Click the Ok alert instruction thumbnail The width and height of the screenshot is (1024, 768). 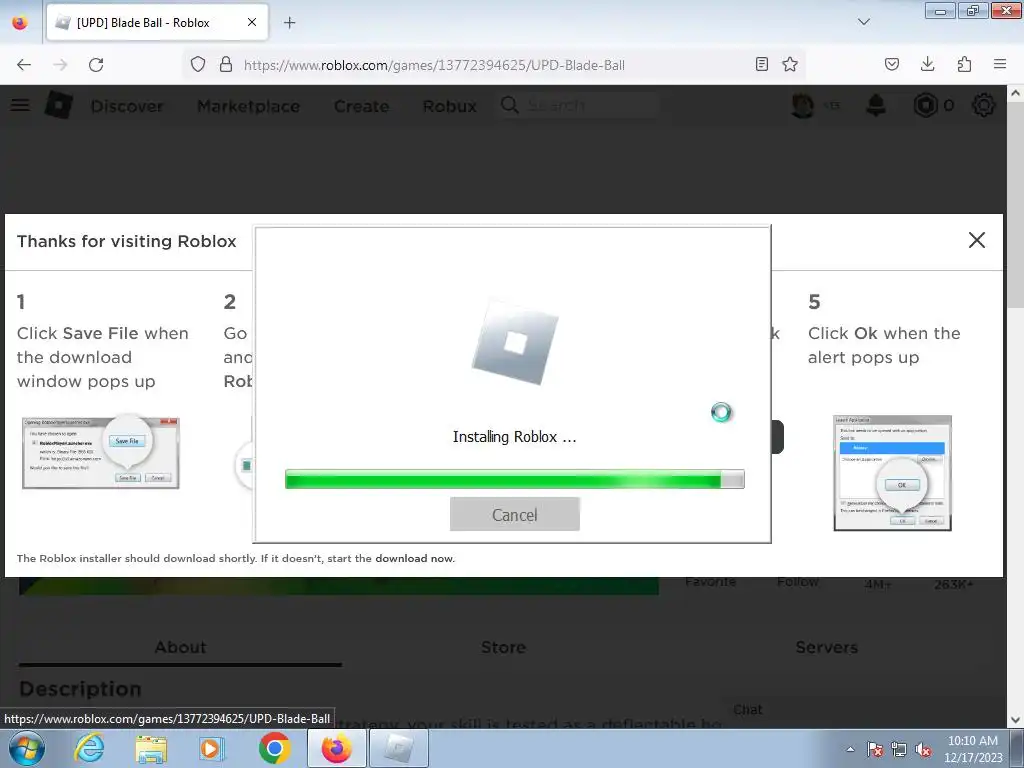[892, 473]
